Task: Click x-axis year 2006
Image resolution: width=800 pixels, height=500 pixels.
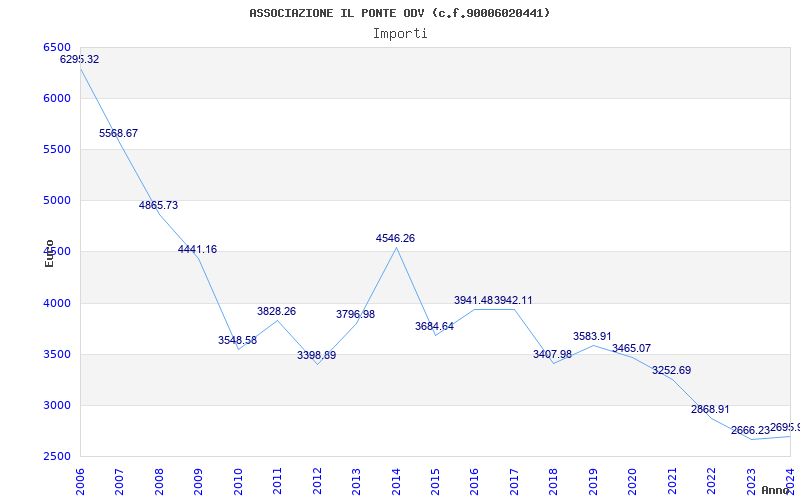Action: coord(80,481)
